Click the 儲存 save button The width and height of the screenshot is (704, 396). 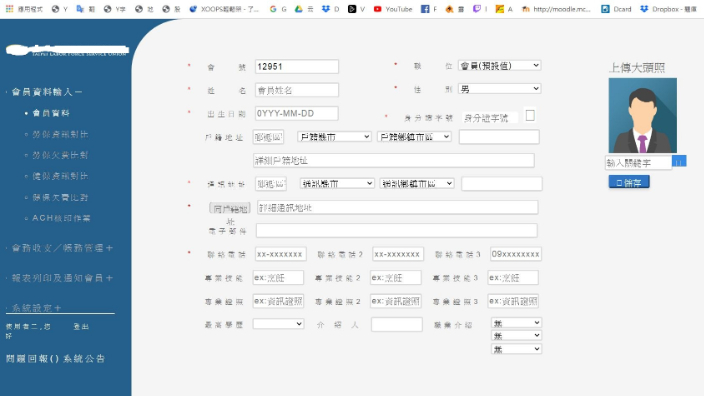[x=629, y=182]
